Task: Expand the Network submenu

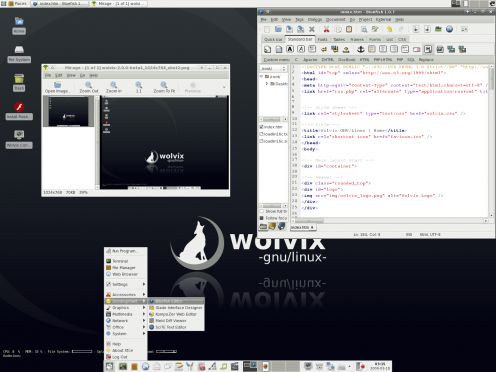Action: pos(125,320)
